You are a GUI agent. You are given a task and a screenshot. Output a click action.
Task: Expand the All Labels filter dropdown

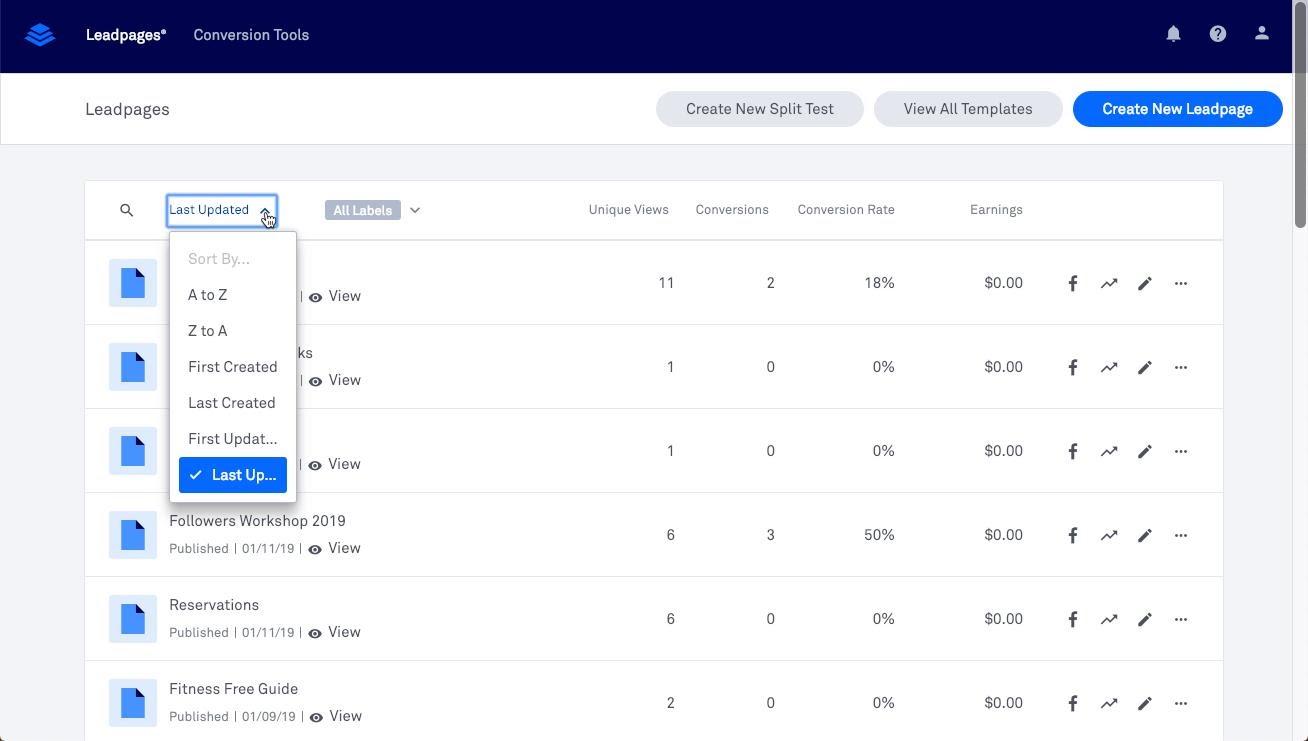tap(373, 210)
